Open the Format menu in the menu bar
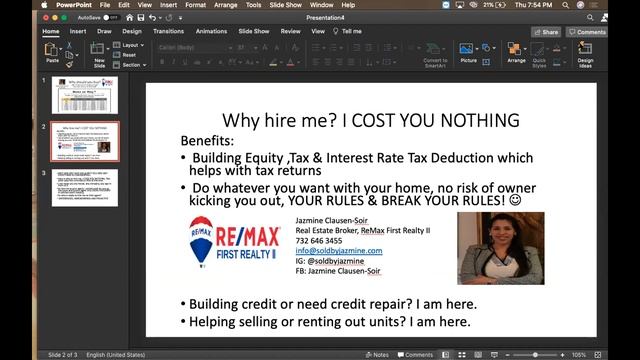This screenshot has width=640, height=360. coord(196,5)
